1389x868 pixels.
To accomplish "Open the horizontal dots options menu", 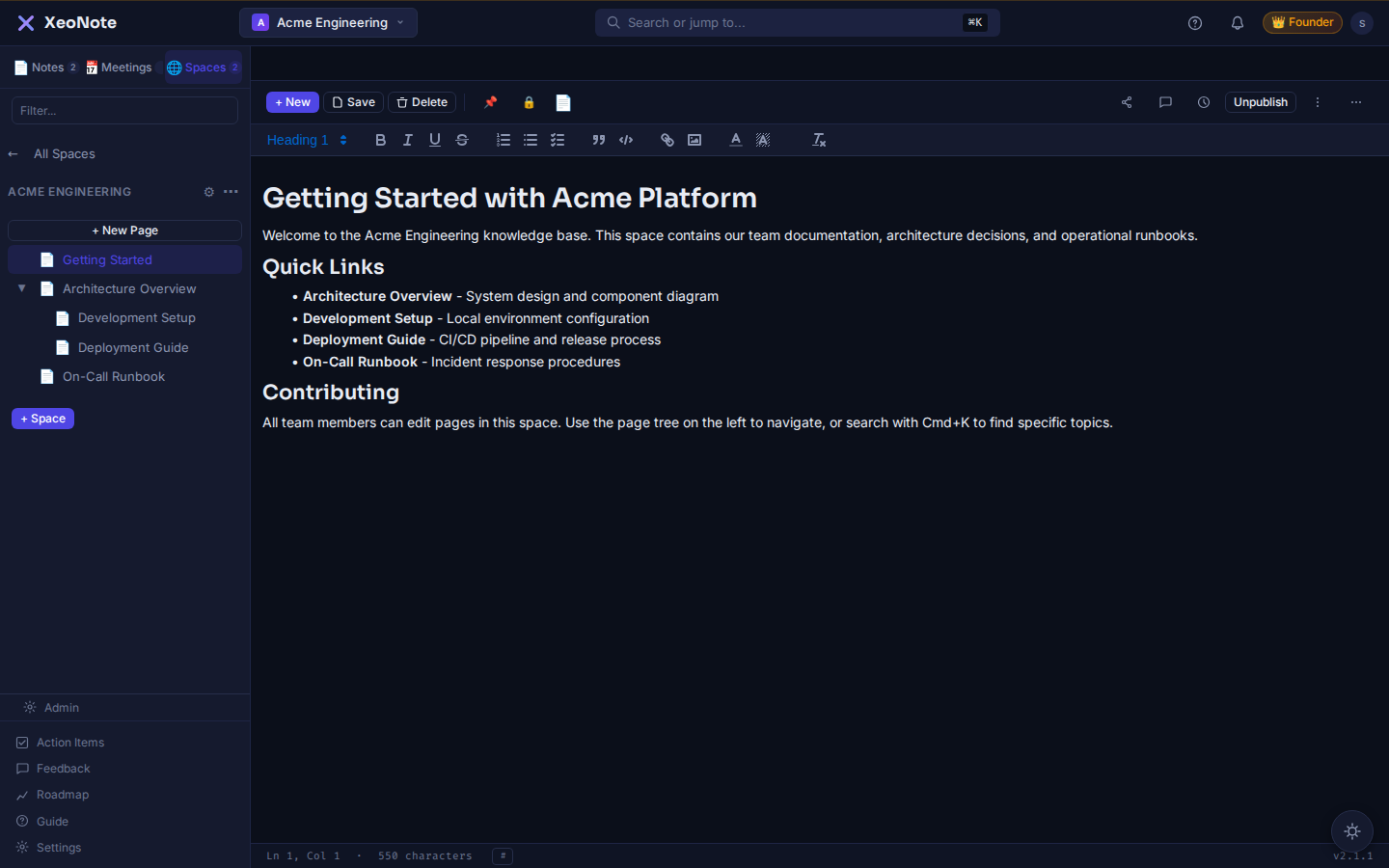I will (x=1356, y=102).
